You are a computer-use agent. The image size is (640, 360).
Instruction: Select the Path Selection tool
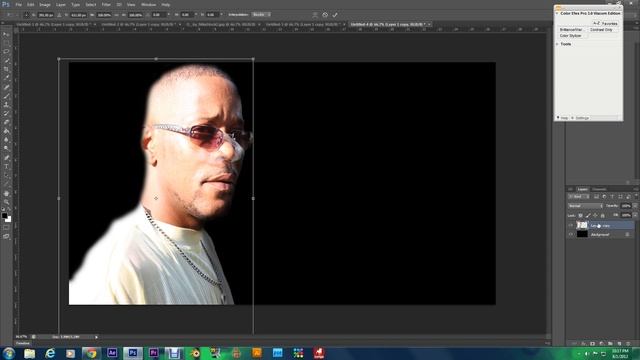(x=6, y=175)
